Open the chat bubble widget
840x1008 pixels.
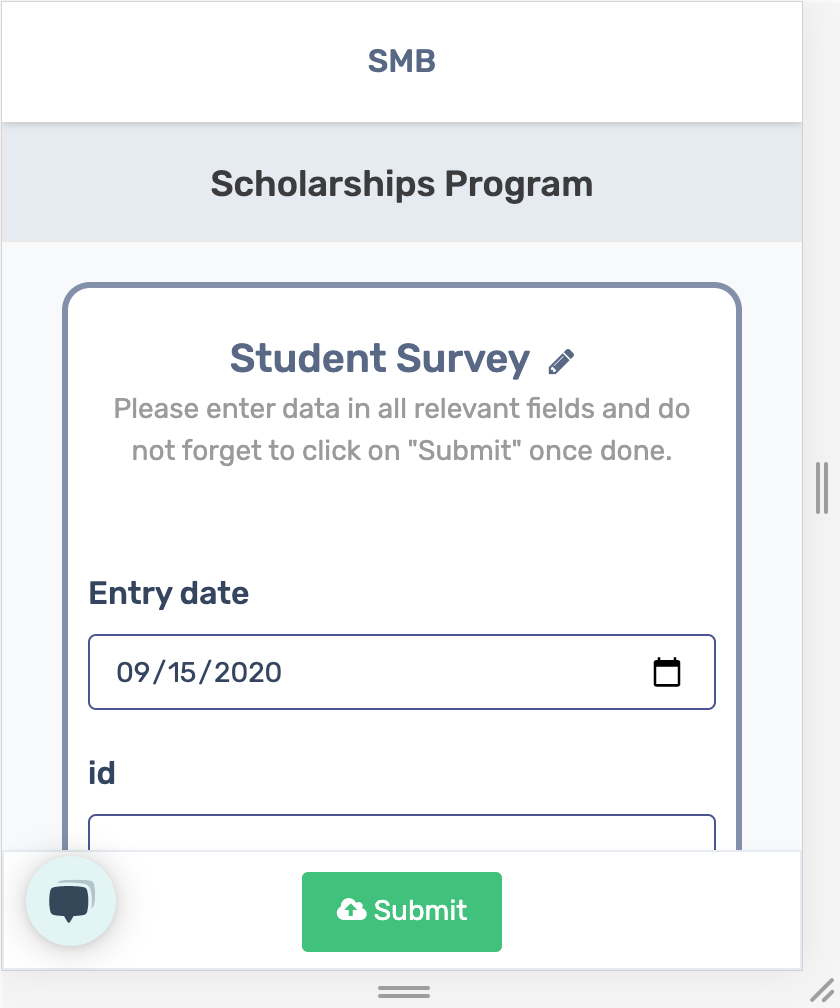coord(71,901)
